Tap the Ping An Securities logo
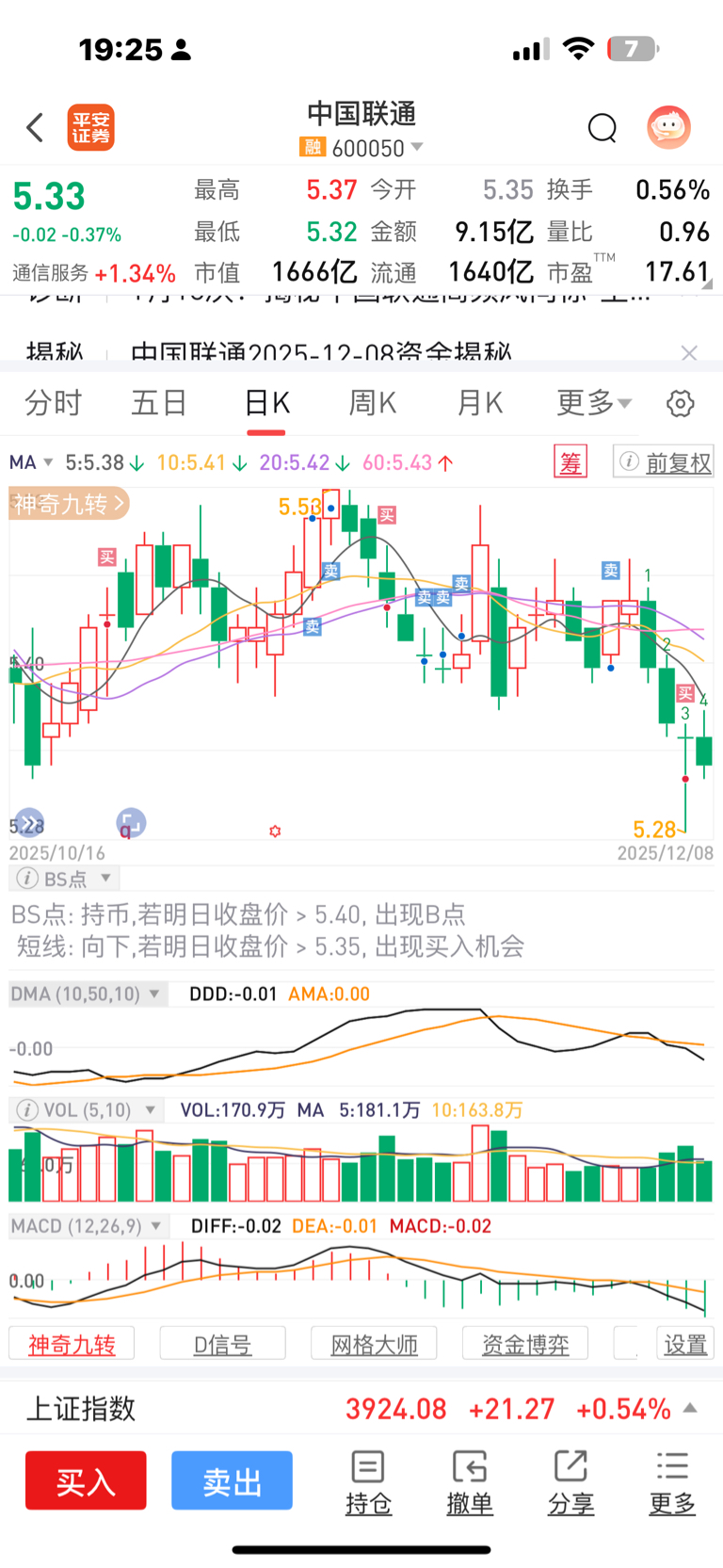 coord(91,127)
